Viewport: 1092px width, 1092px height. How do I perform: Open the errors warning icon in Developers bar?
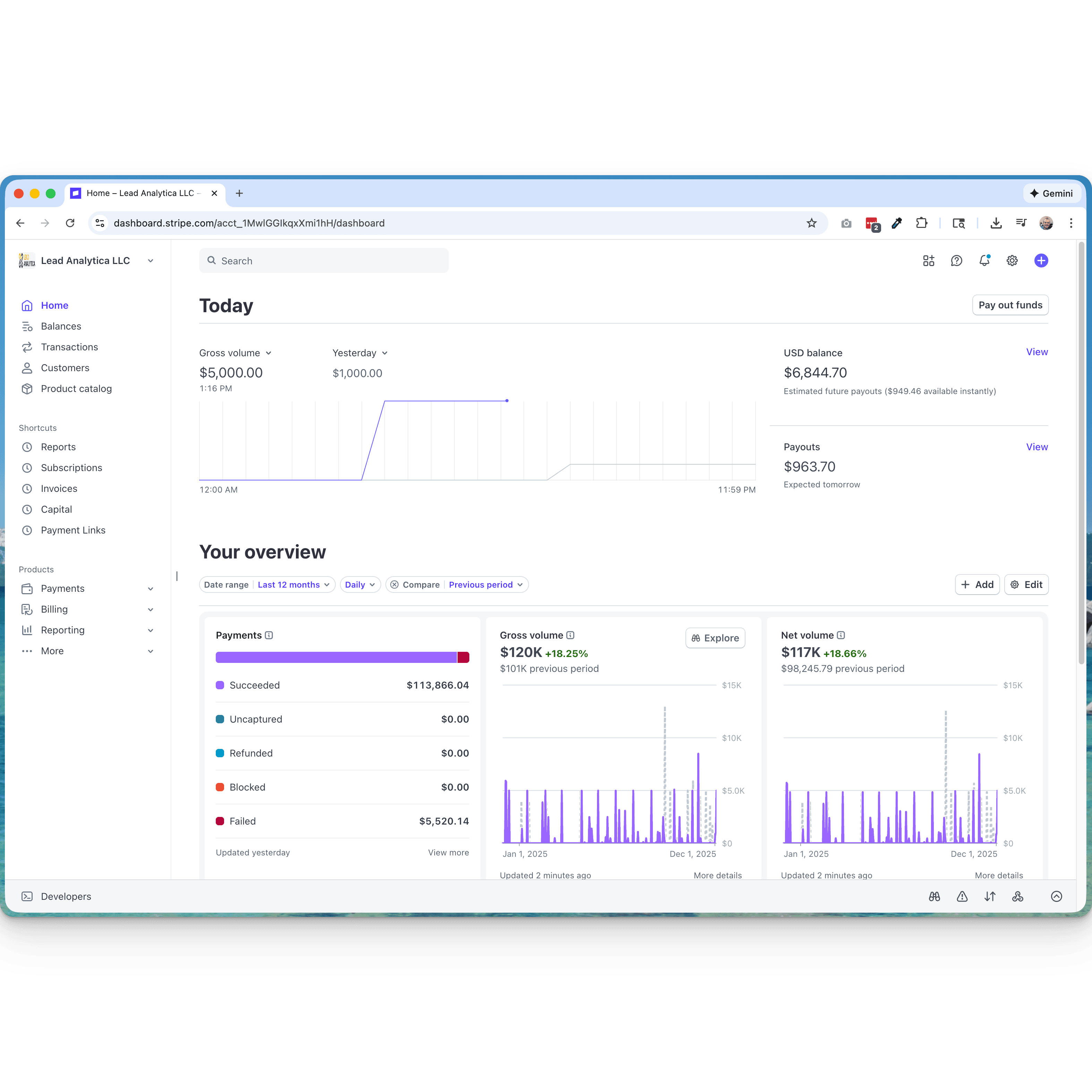tap(962, 896)
